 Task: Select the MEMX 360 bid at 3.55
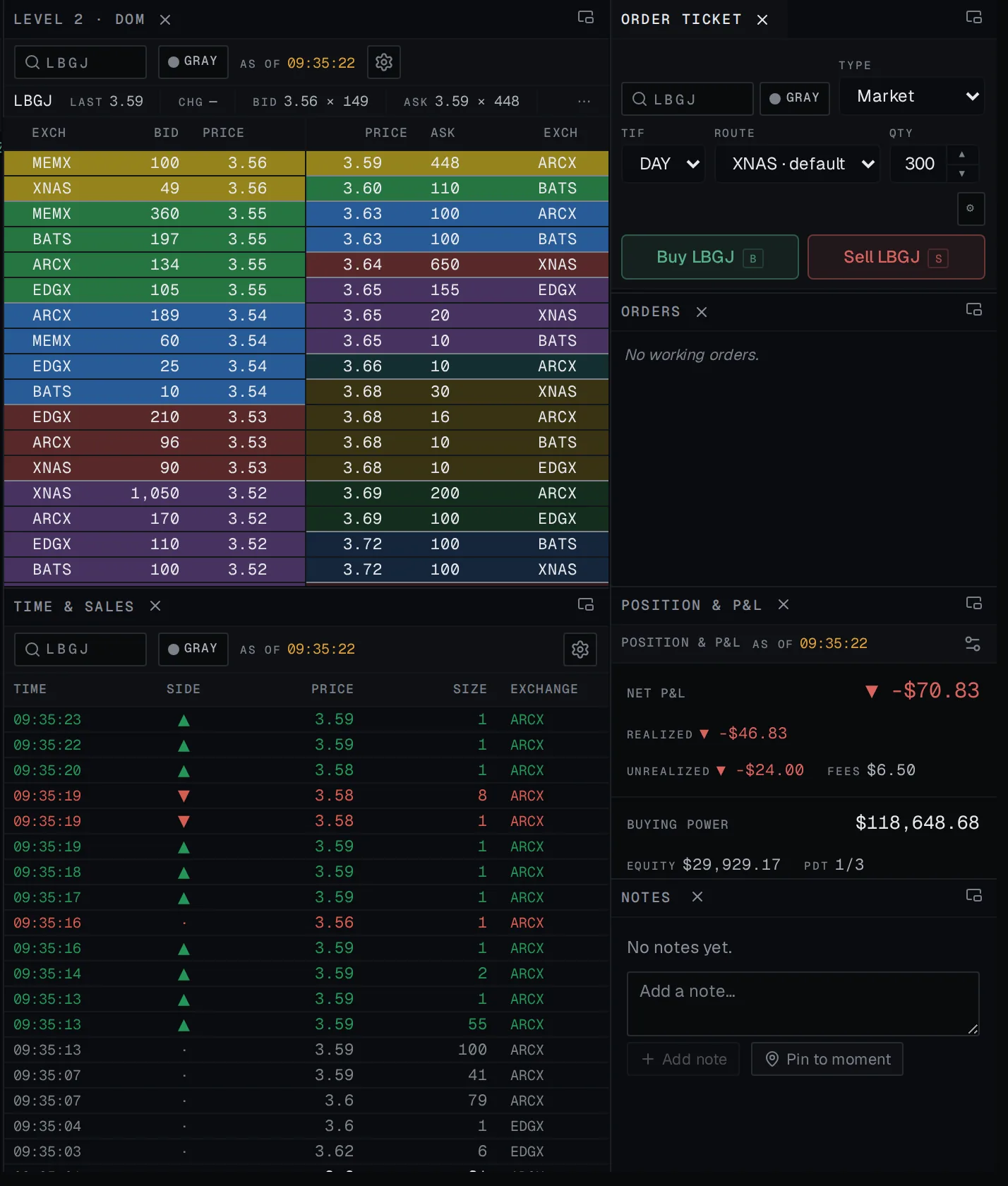point(155,214)
